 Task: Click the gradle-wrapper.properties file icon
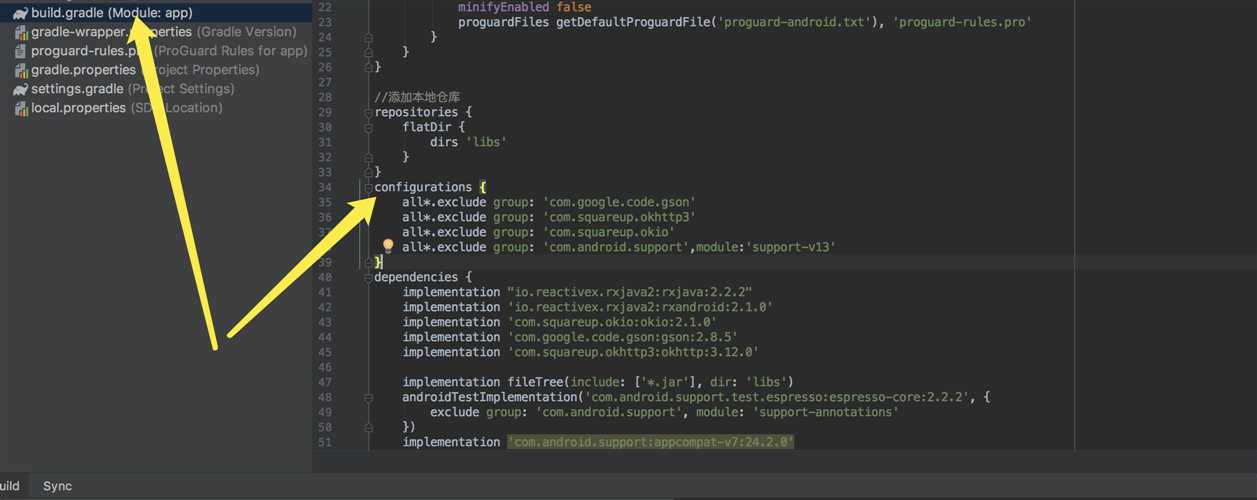21,32
